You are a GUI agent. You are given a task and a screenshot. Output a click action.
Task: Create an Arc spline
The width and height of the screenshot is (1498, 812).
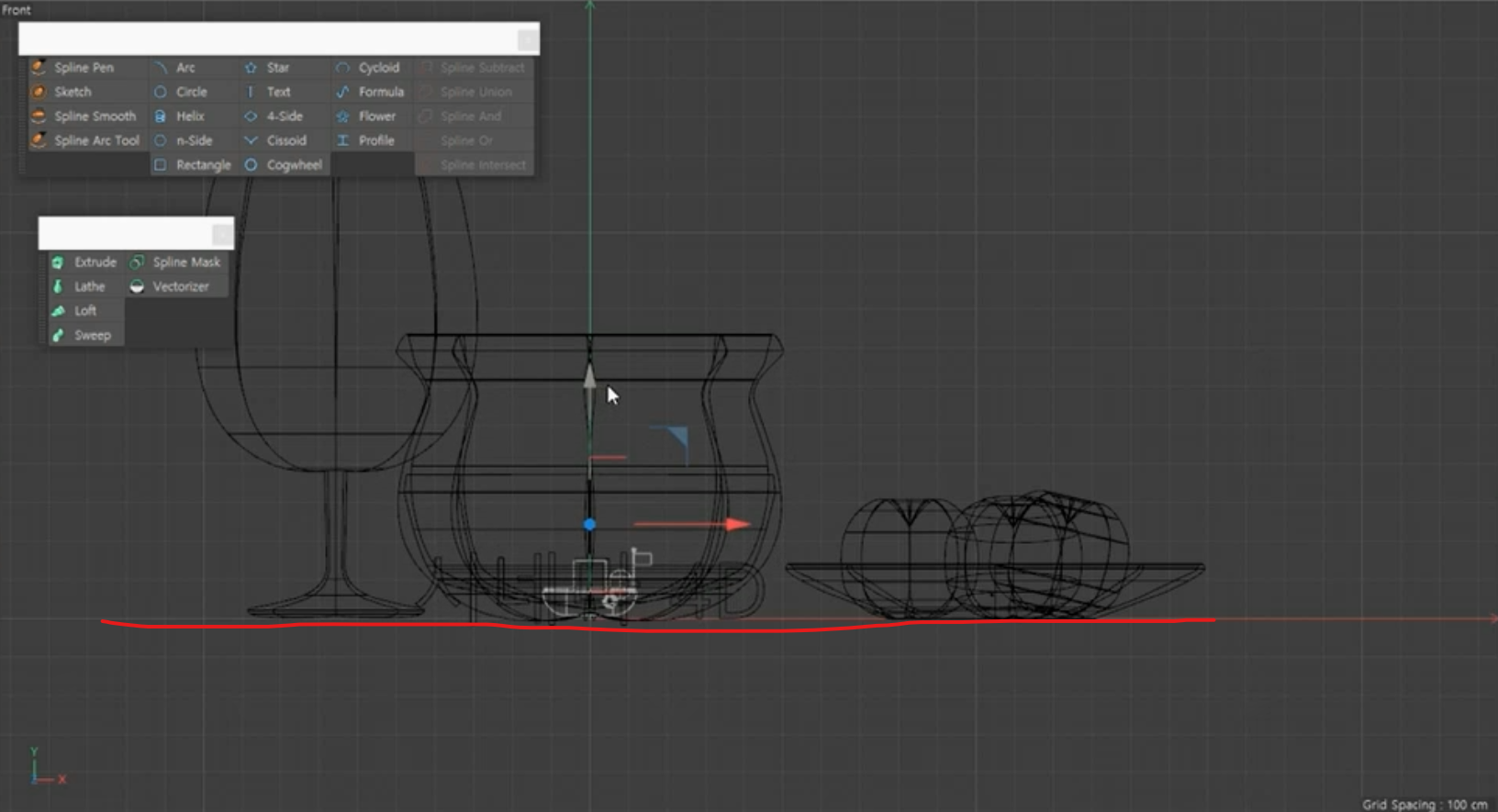click(193, 68)
